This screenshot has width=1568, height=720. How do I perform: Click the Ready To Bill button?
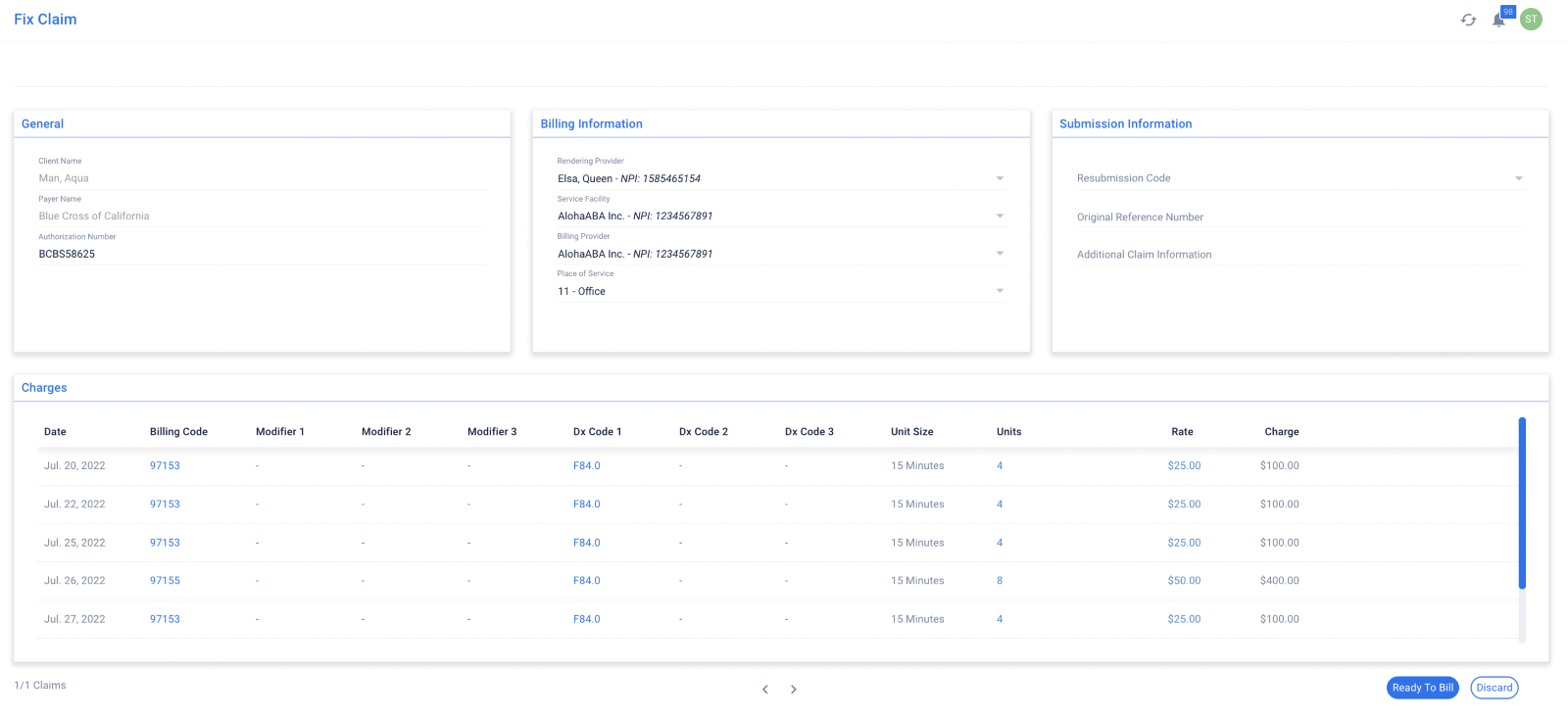(x=1422, y=688)
